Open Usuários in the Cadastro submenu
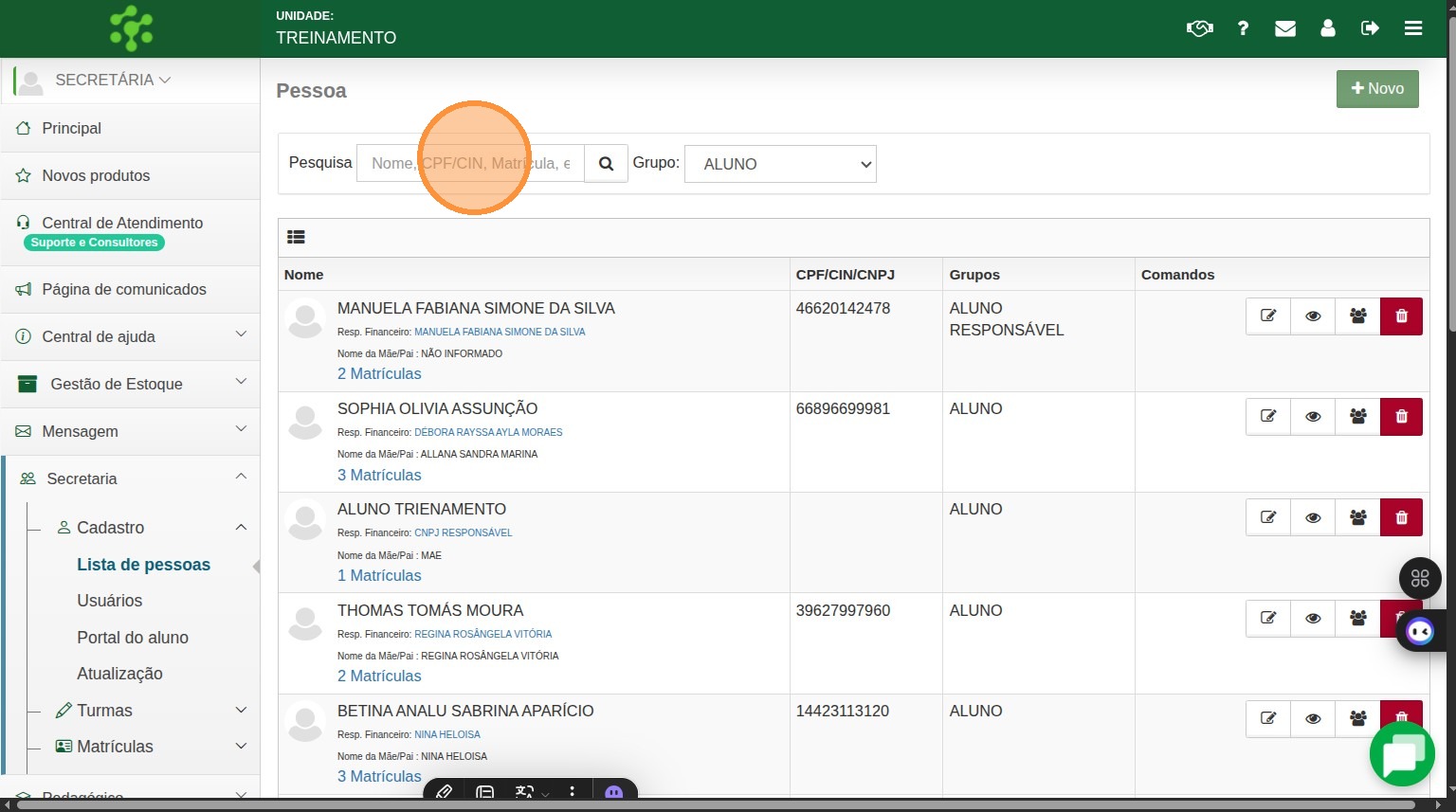The width and height of the screenshot is (1456, 812). [109, 601]
